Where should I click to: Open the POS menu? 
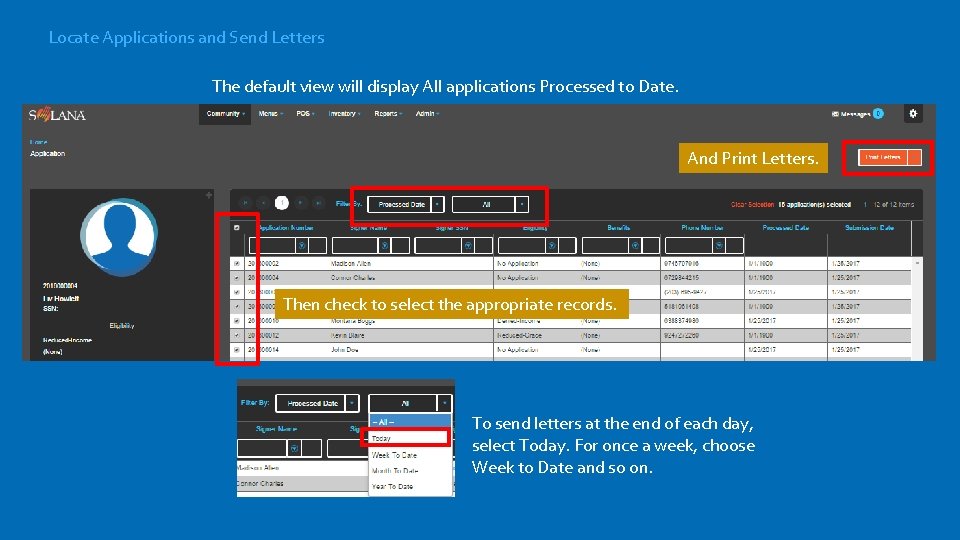[305, 114]
